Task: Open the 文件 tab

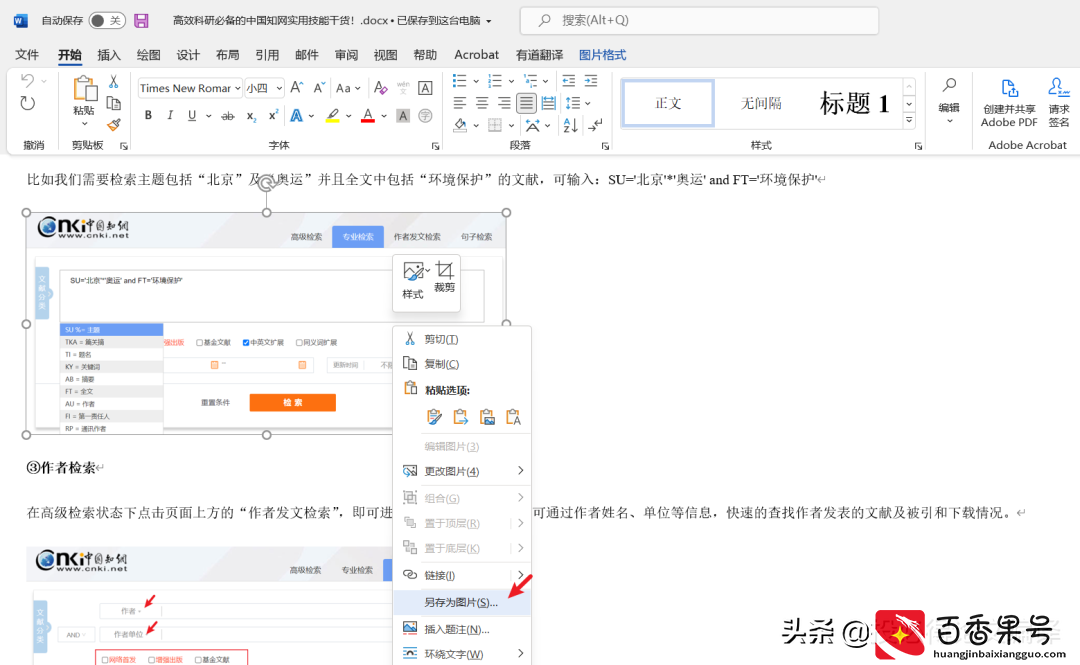Action: [x=27, y=55]
